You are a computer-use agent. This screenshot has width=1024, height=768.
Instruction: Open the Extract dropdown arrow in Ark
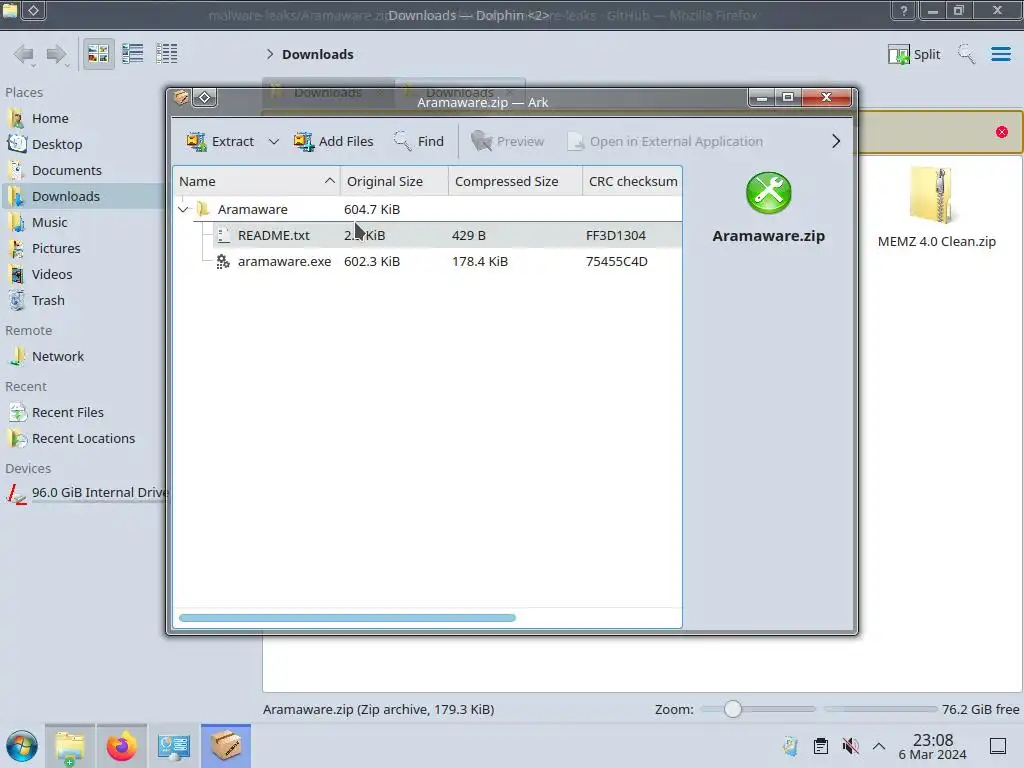pyautogui.click(x=274, y=141)
